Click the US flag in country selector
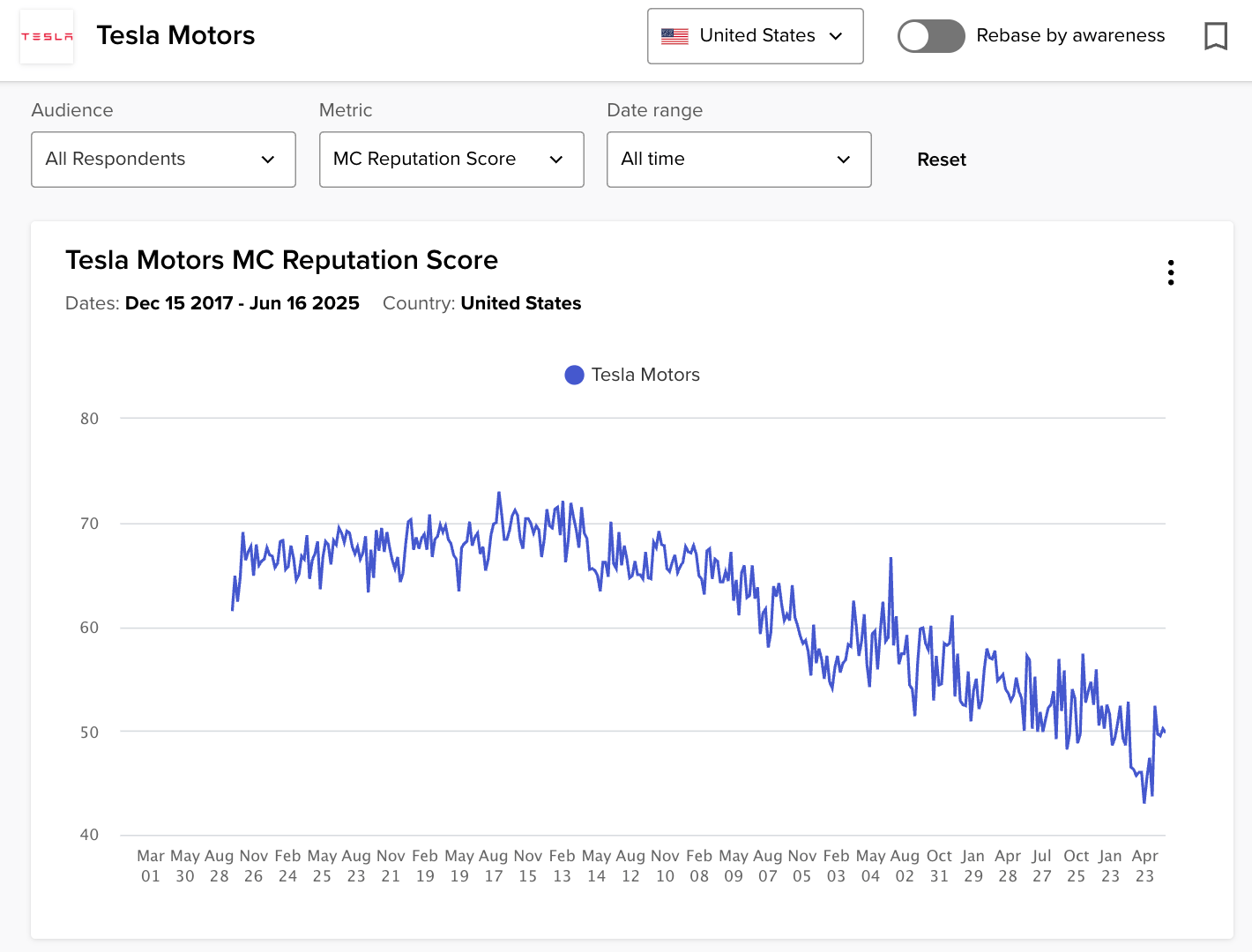 (x=674, y=36)
